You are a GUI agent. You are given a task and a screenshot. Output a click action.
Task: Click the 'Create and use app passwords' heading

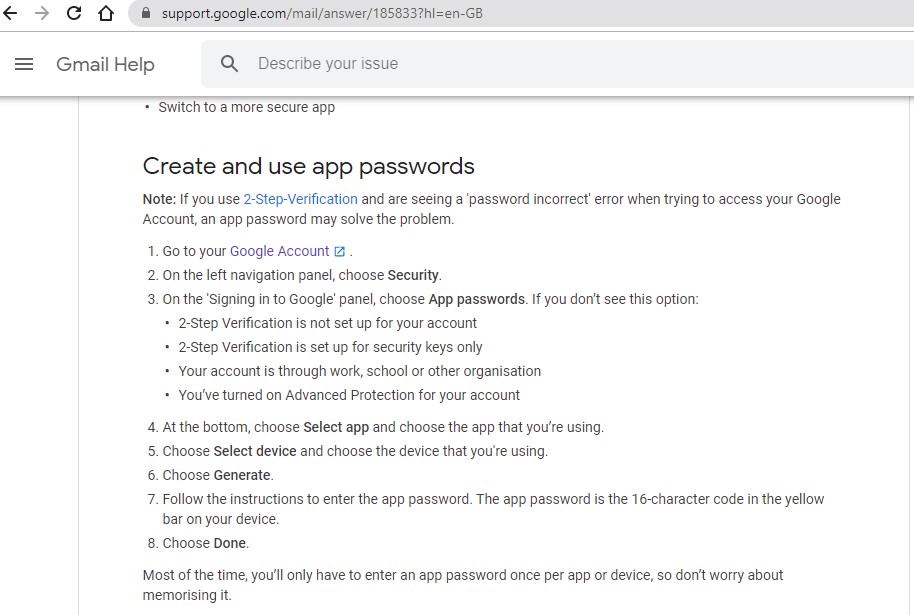tap(308, 166)
